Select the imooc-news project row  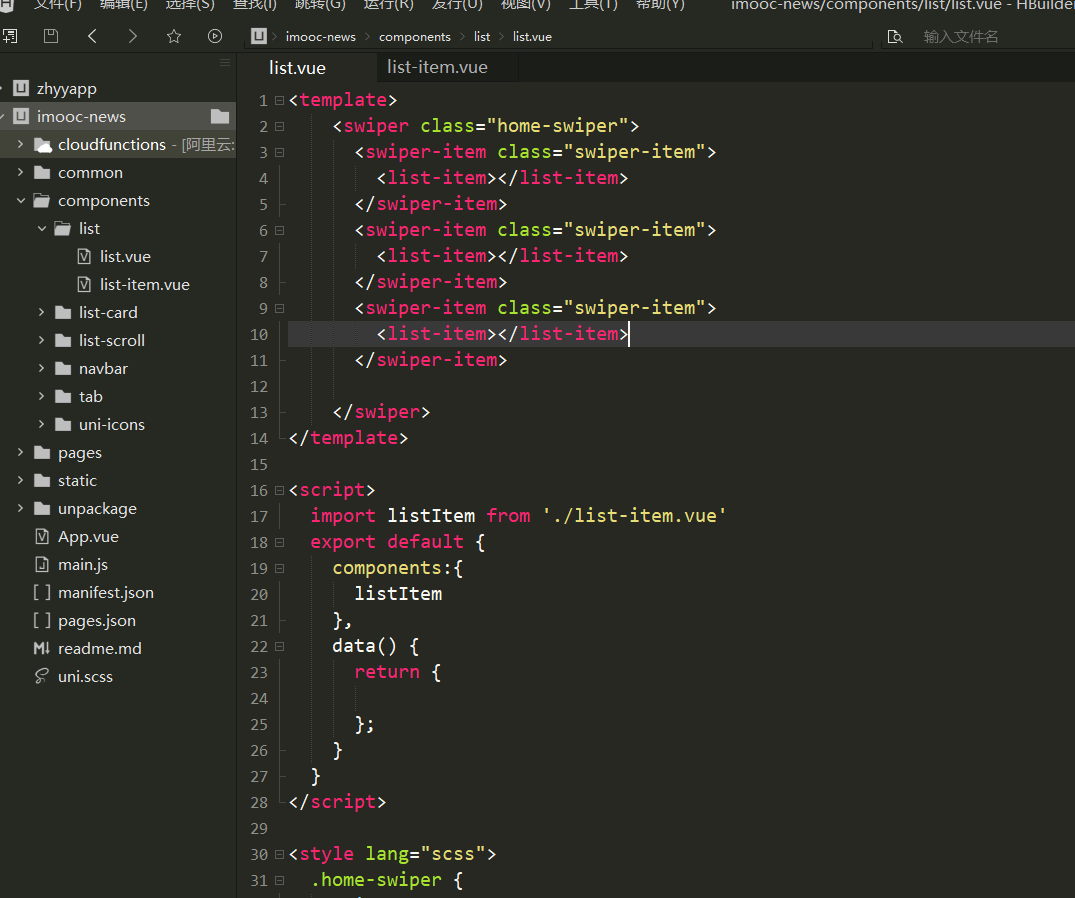click(x=118, y=117)
